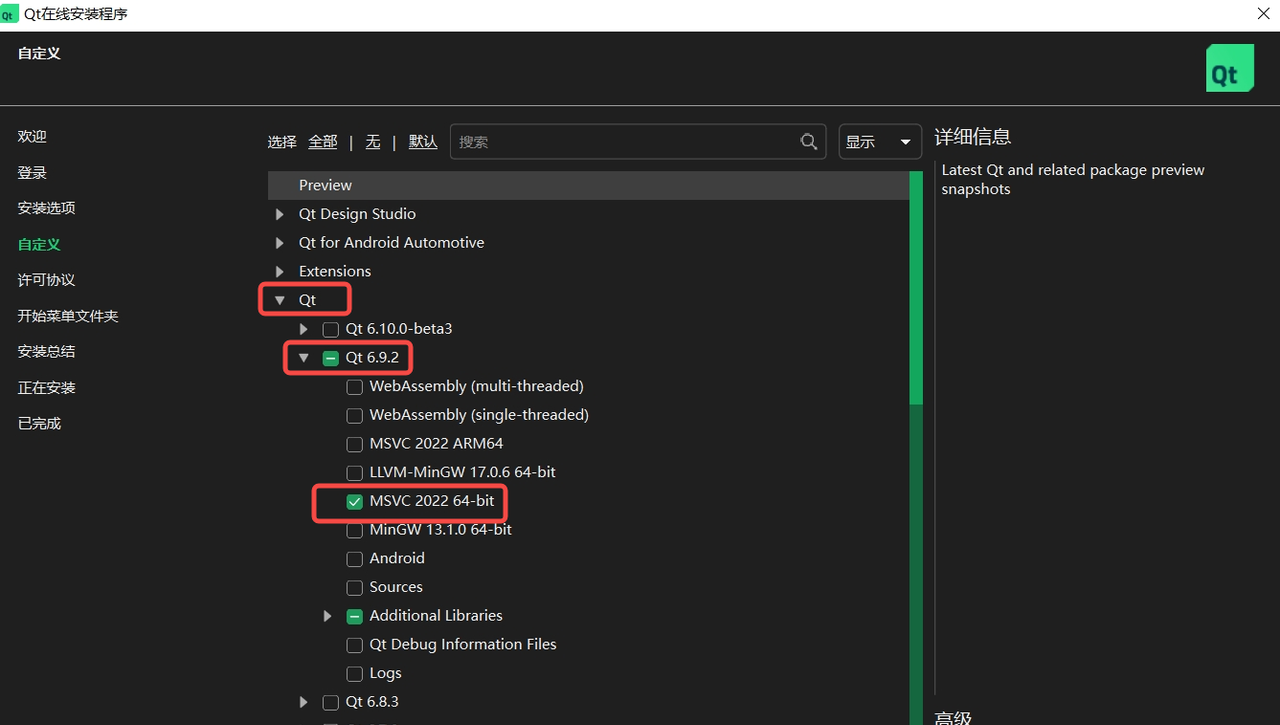Click the 默认 selection link
The image size is (1280, 725).
pos(423,142)
